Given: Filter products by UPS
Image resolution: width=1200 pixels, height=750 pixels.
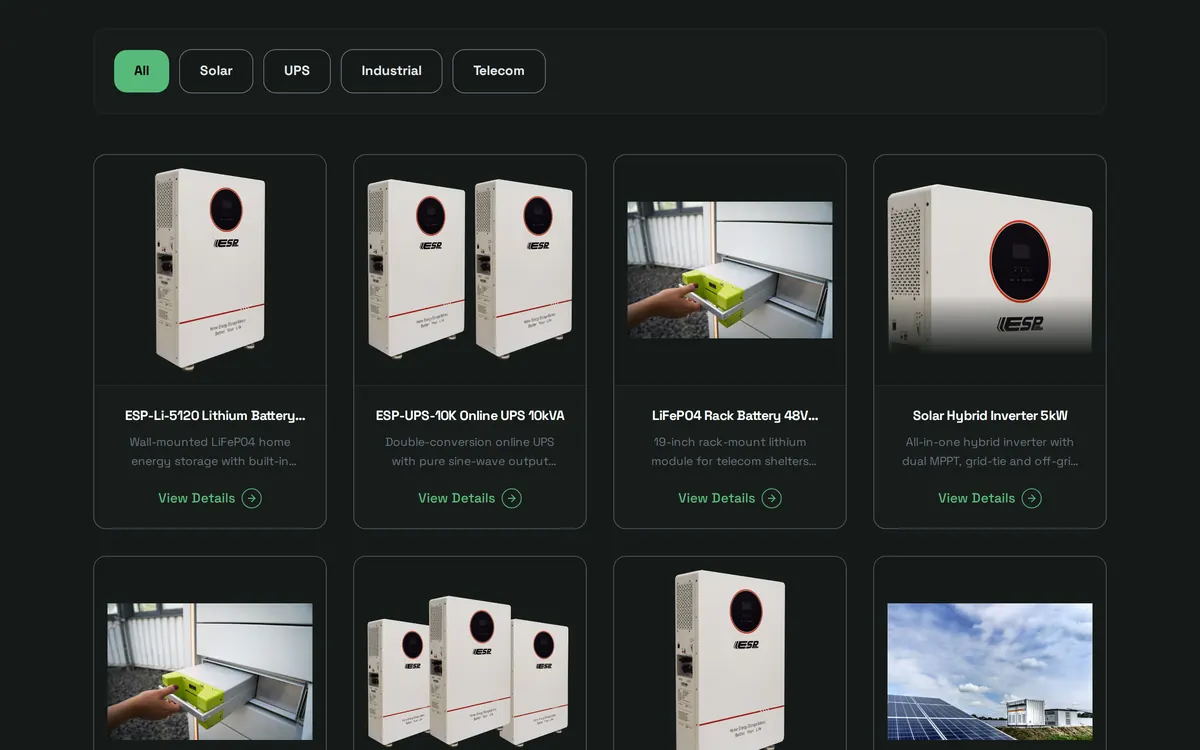Looking at the screenshot, I should [x=297, y=71].
